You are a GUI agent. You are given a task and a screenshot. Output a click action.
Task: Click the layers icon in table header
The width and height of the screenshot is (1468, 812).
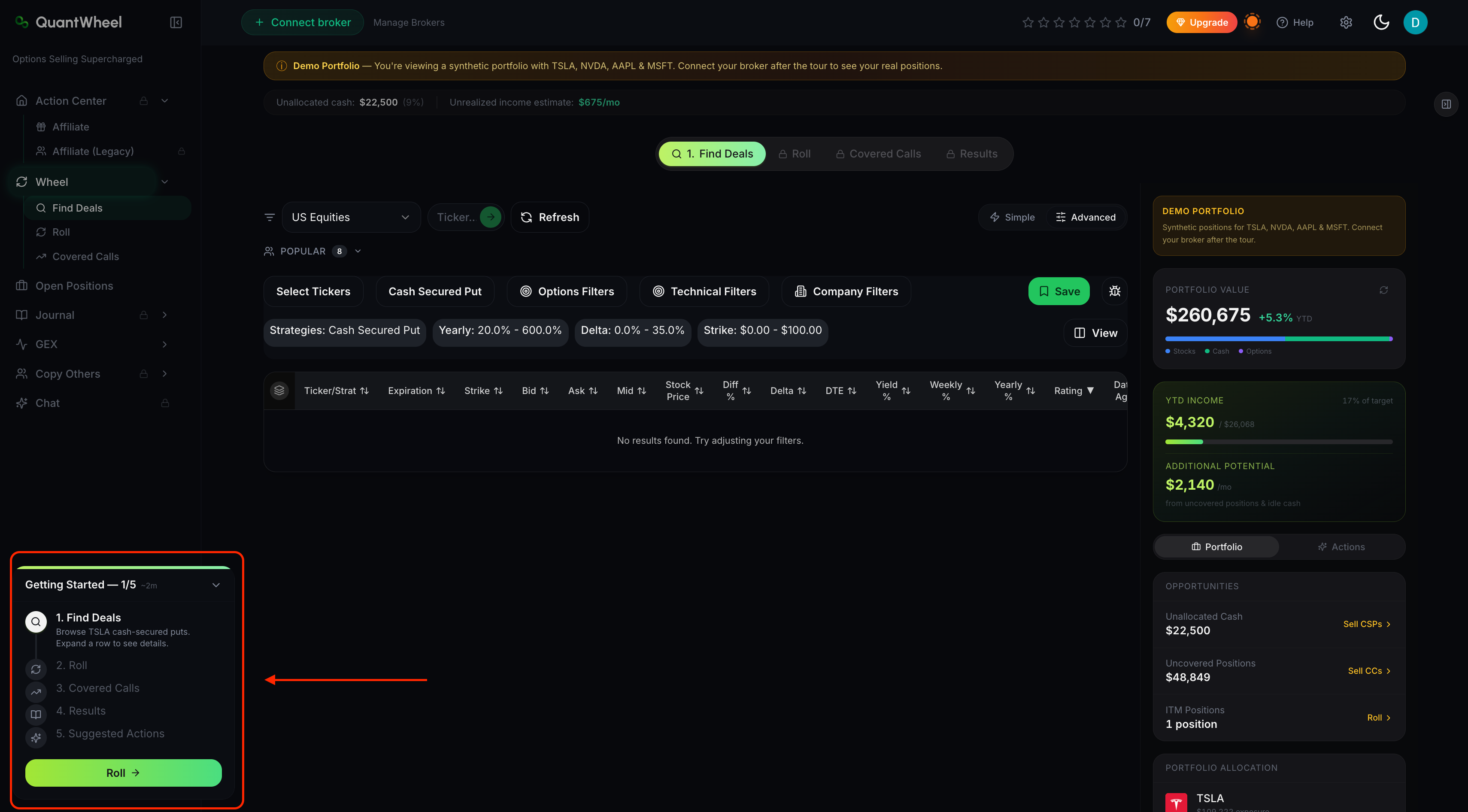279,390
